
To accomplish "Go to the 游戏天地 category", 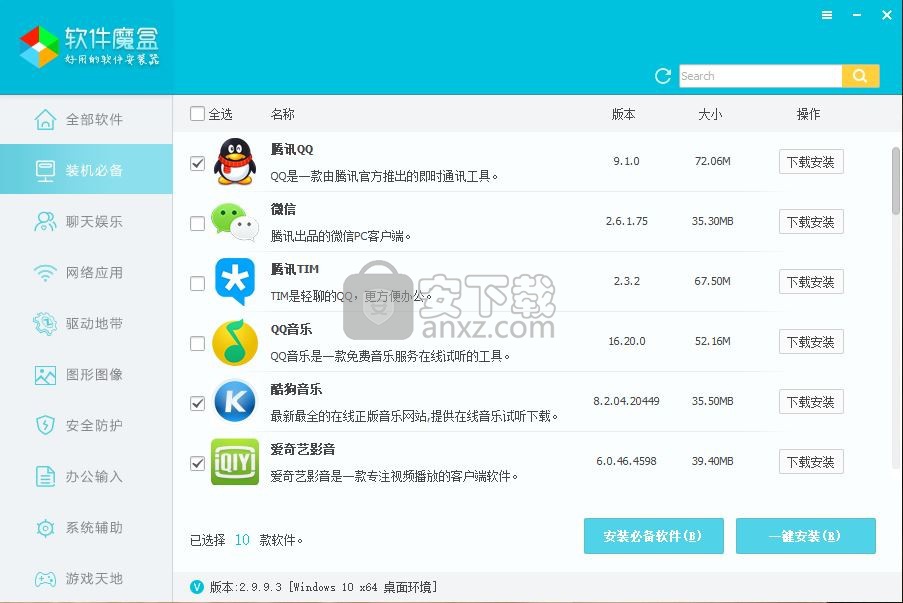I will point(86,579).
